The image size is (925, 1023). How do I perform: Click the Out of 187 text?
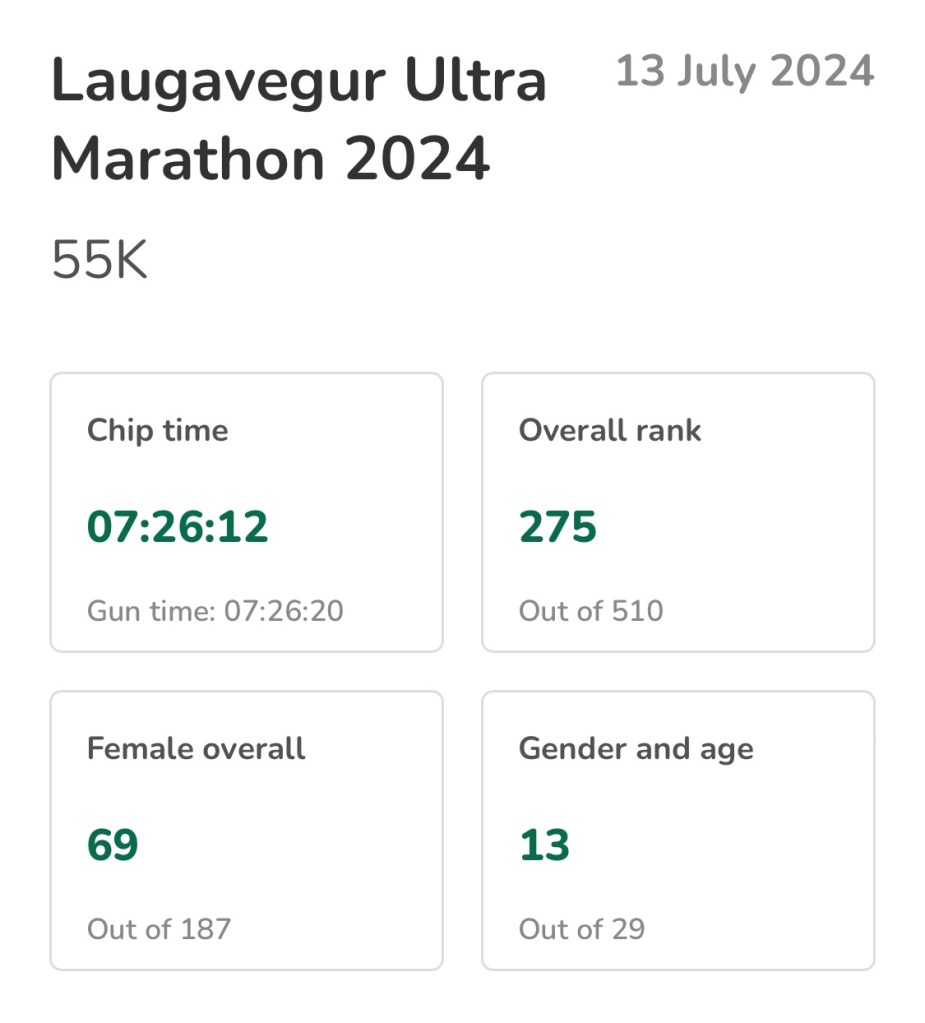tap(159, 929)
